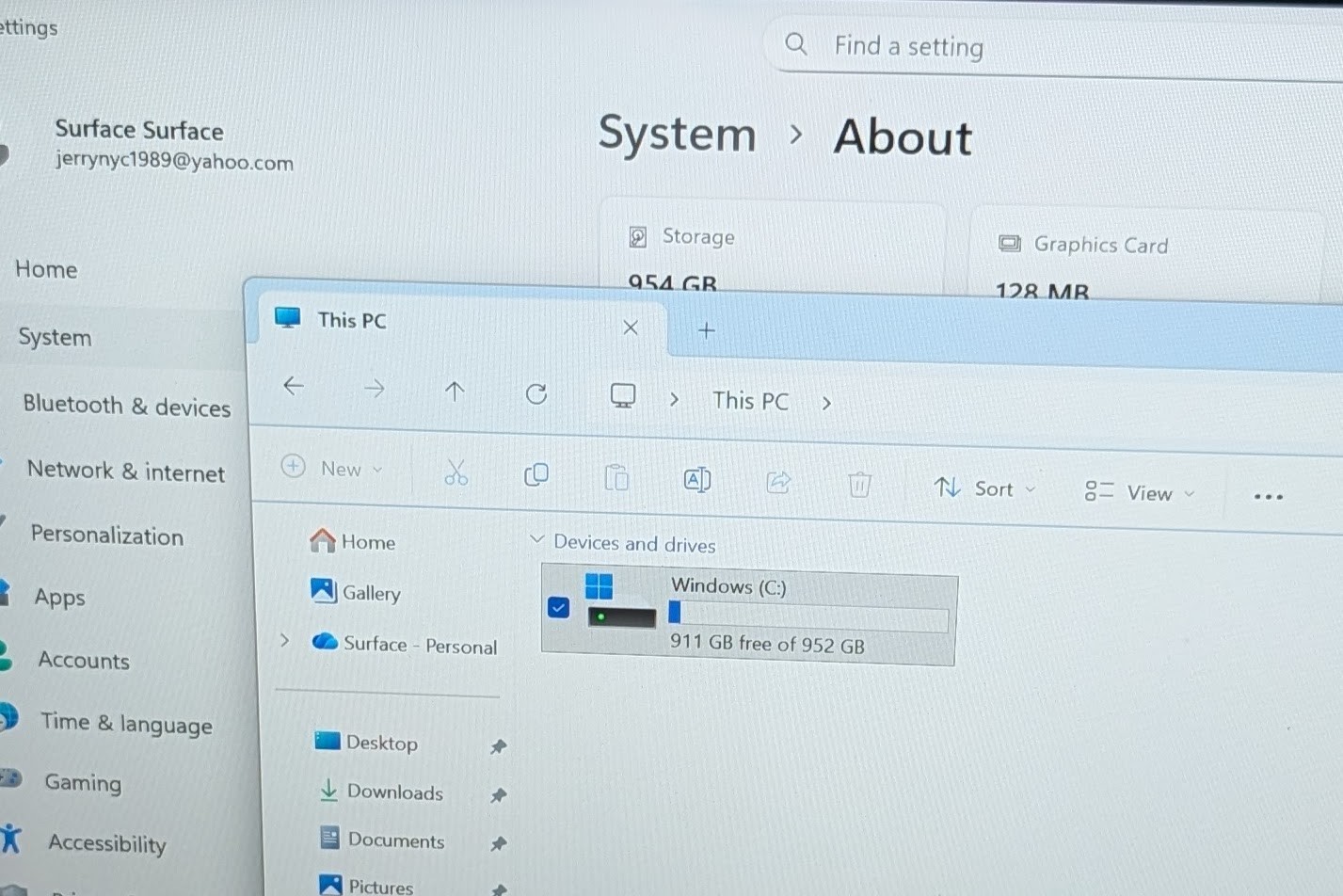The height and width of the screenshot is (896, 1343).
Task: Click This PC in the address bar
Action: 750,401
